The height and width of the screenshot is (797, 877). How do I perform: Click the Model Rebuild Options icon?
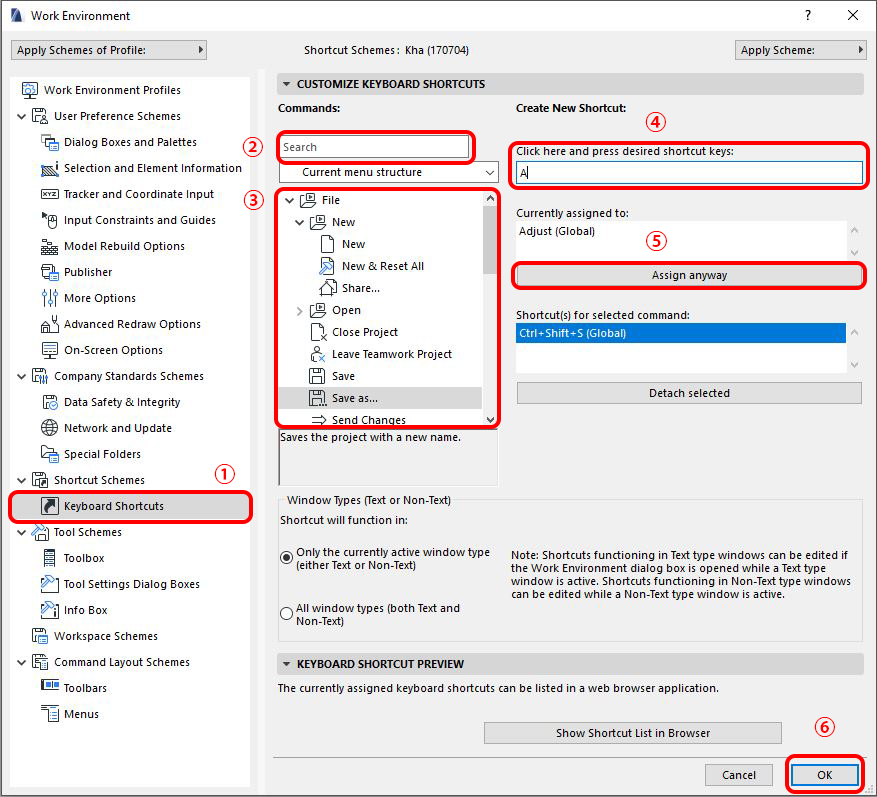click(x=50, y=246)
